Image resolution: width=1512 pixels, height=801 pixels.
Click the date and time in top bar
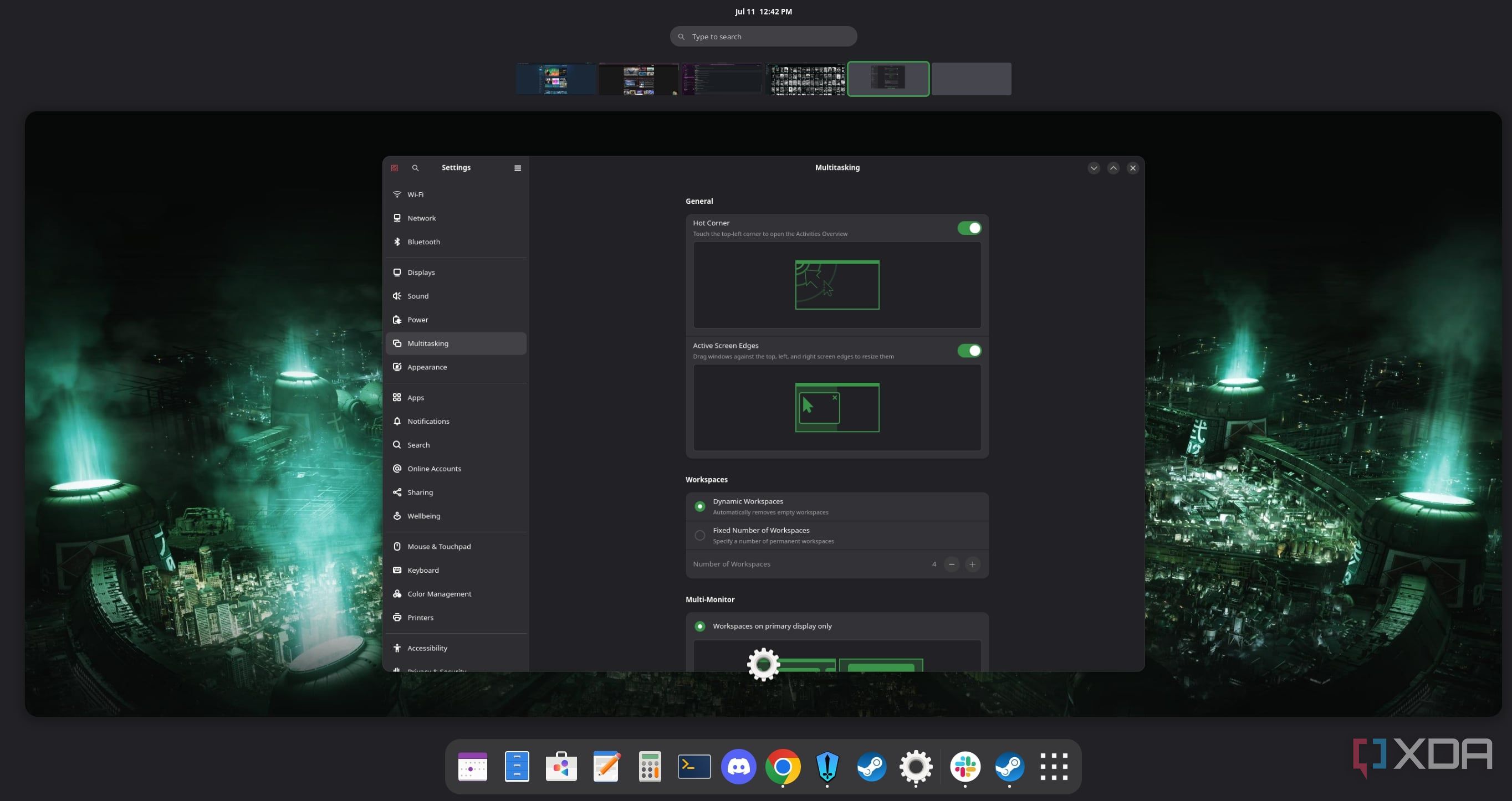coord(763,11)
